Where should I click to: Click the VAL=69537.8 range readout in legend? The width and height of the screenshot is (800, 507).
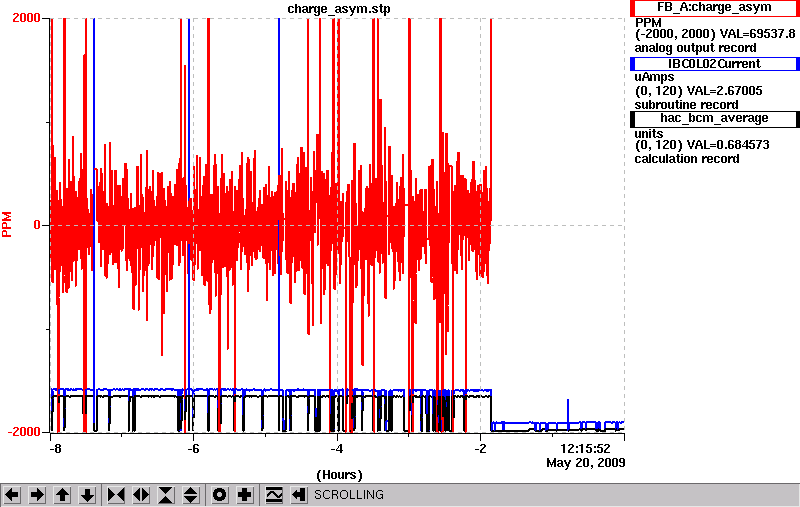715,34
